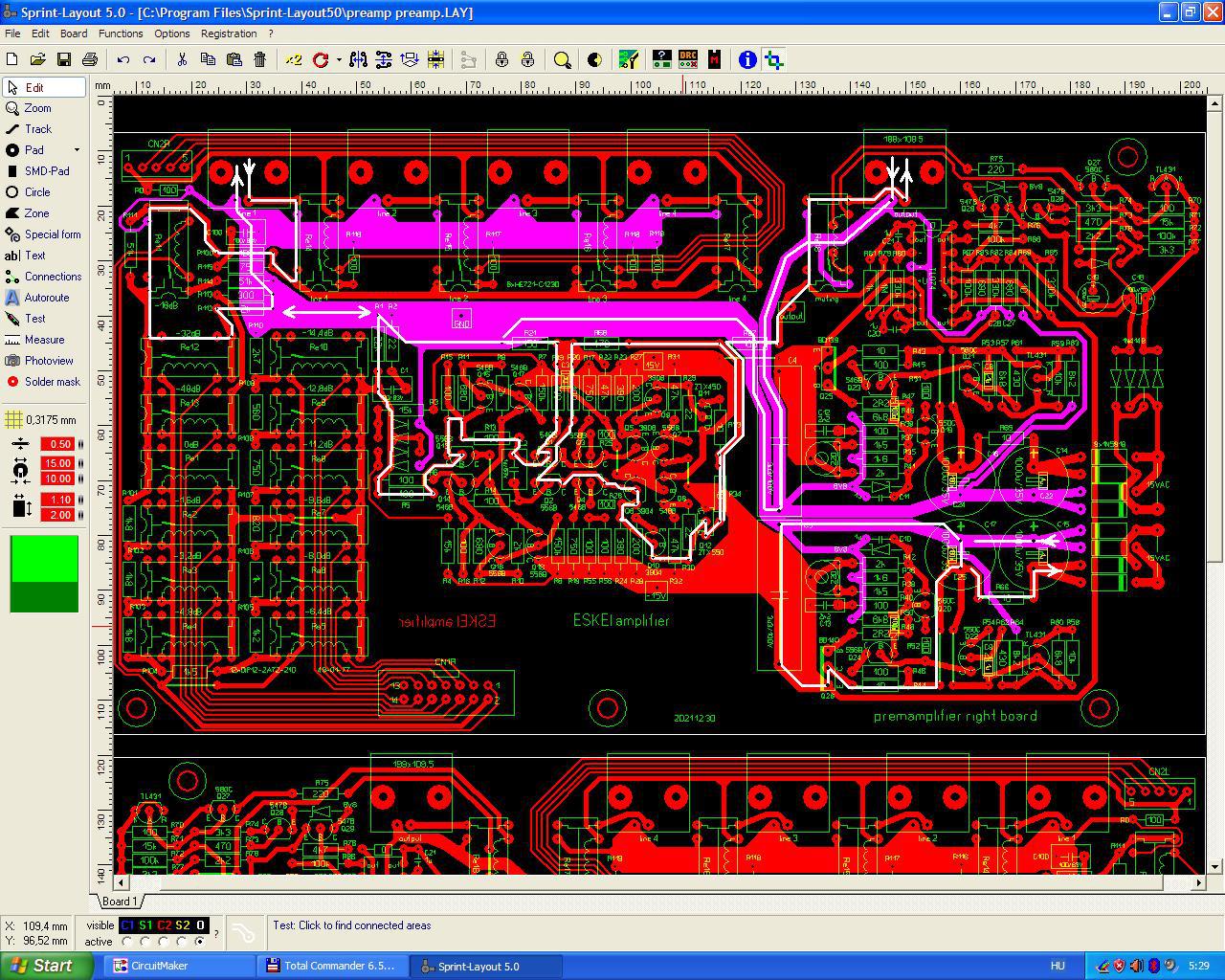
Task: Click the magnifier zoom toolbar icon
Action: coord(563,59)
